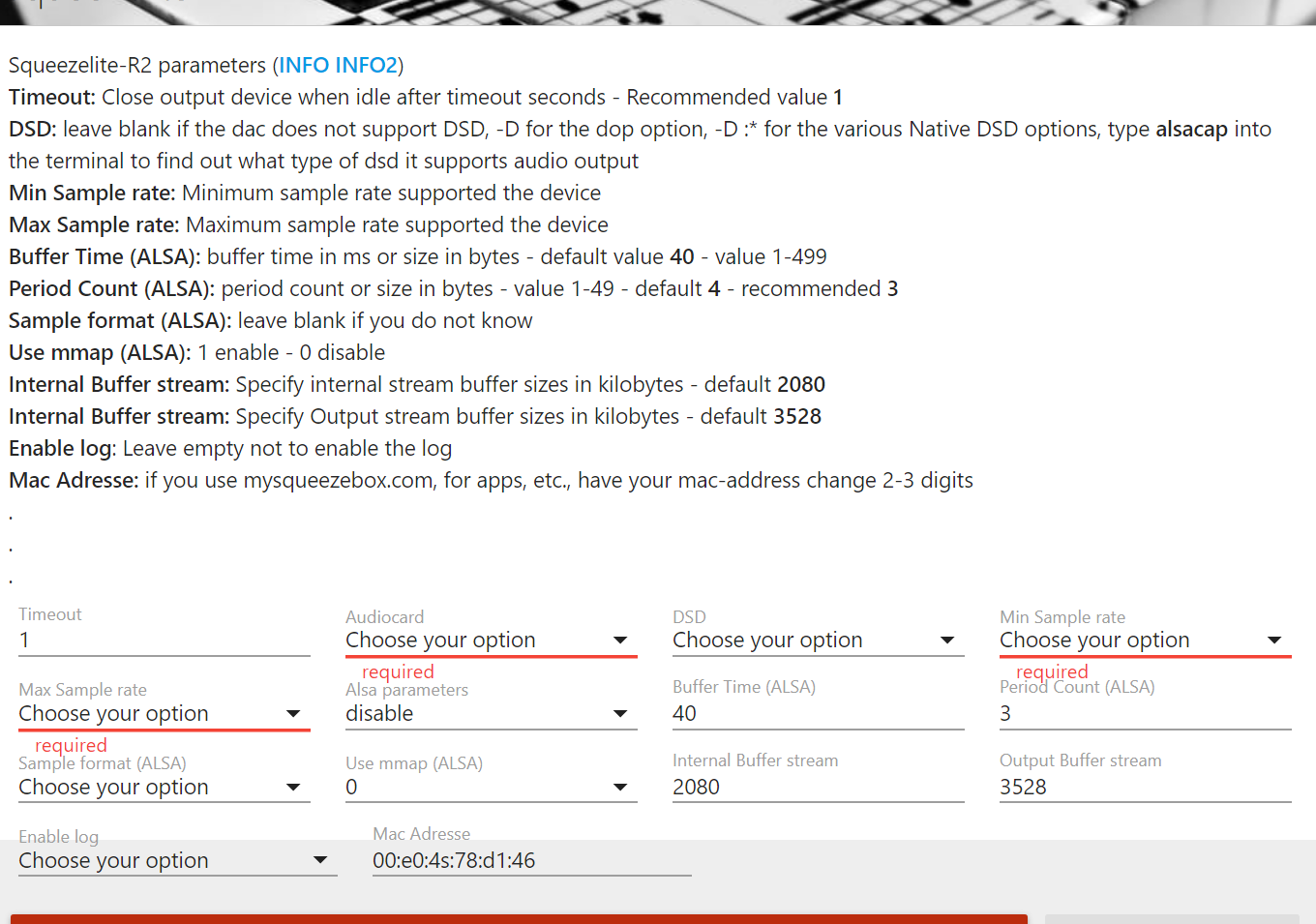This screenshot has height=924, width=1316.
Task: Click the 'Period Count (ALSA):' description heading
Action: (112, 288)
